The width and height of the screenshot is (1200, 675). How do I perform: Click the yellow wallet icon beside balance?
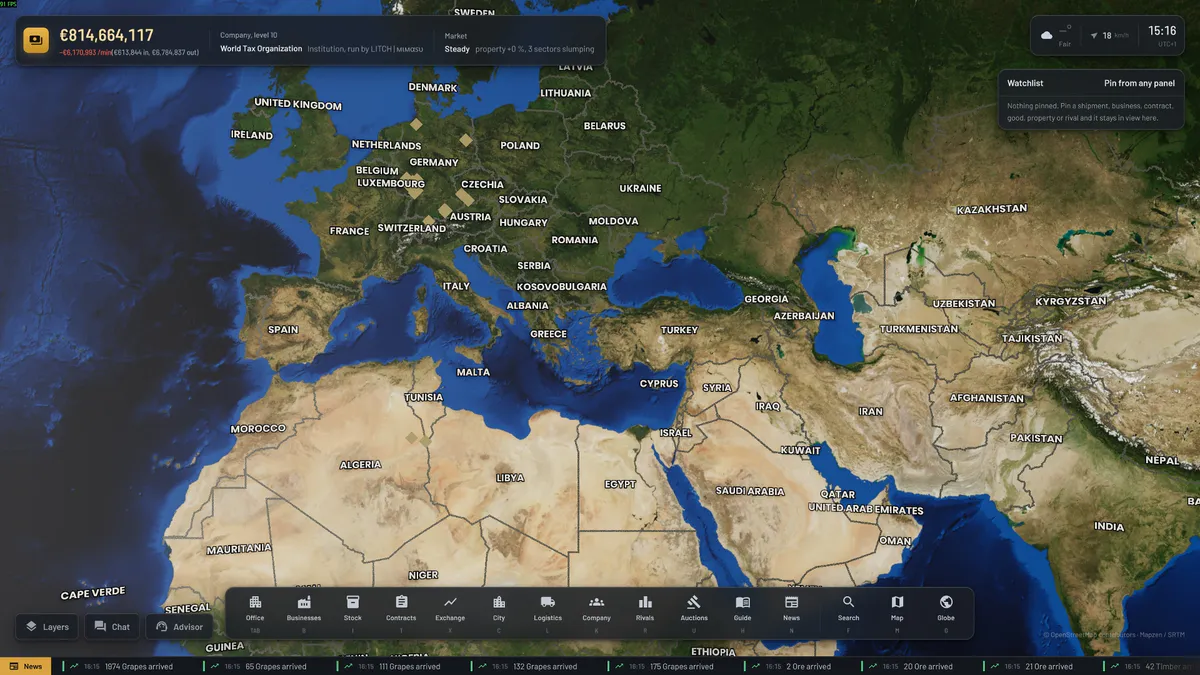click(x=36, y=40)
